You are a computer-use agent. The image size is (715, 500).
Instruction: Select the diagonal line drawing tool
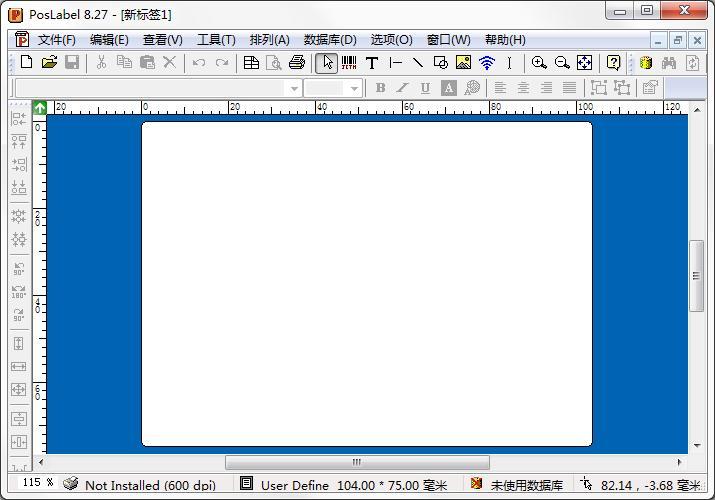click(x=418, y=63)
